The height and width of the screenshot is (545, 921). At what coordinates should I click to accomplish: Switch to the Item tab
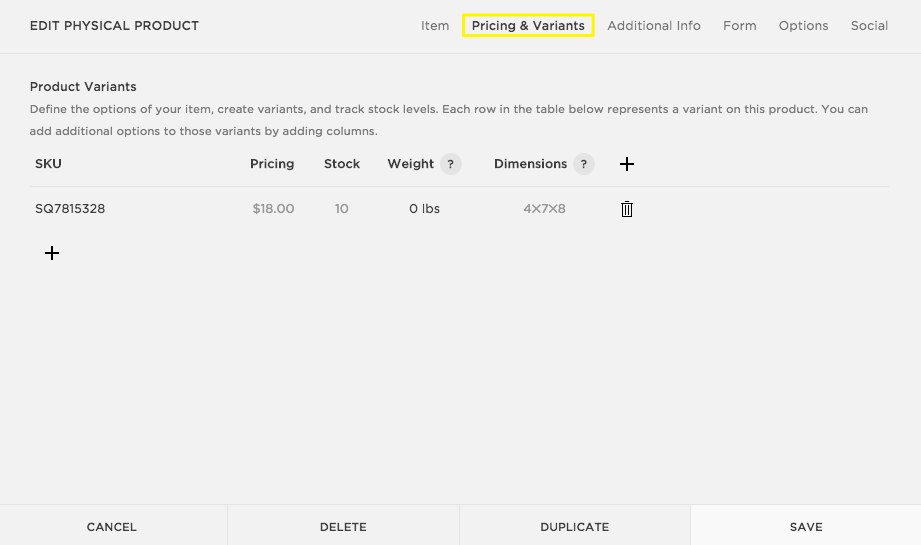pyautogui.click(x=435, y=26)
